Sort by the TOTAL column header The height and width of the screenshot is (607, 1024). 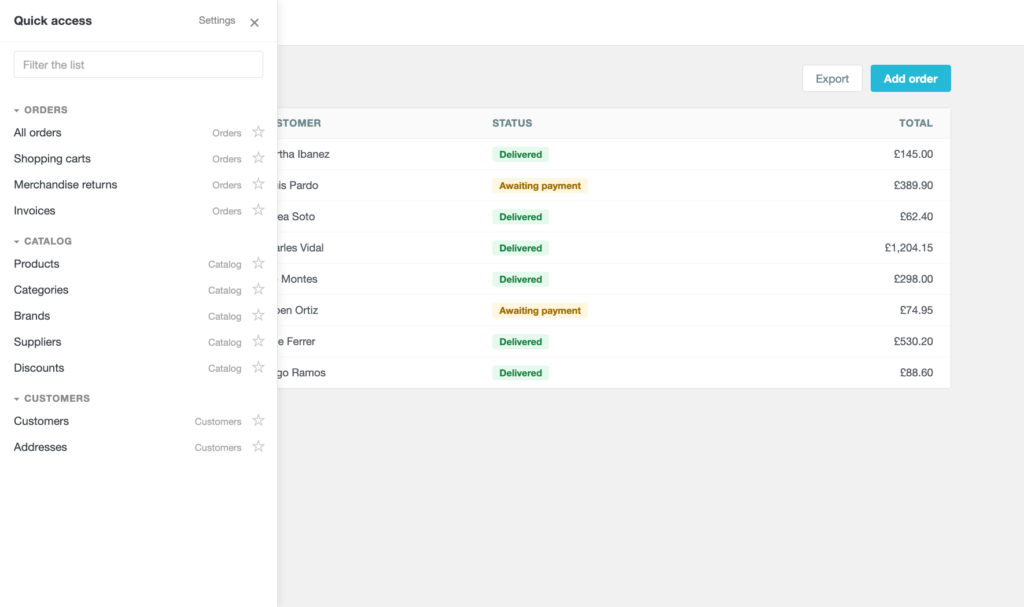point(916,123)
